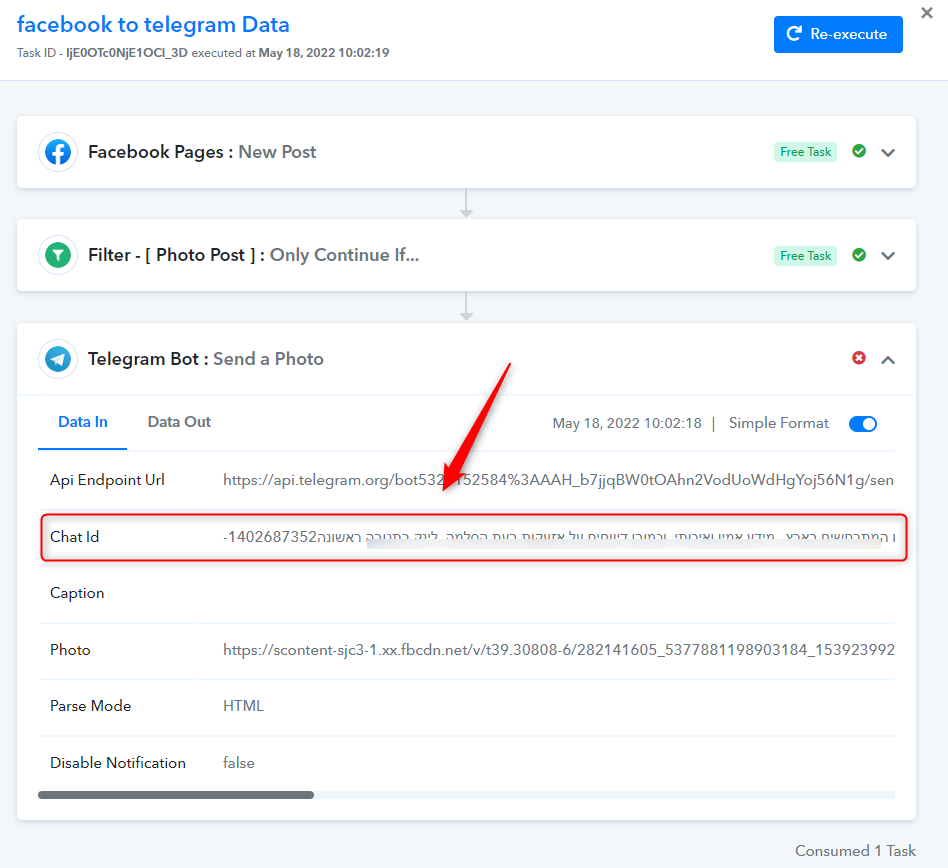
Task: Switch to the Data Out tab
Action: (x=180, y=422)
